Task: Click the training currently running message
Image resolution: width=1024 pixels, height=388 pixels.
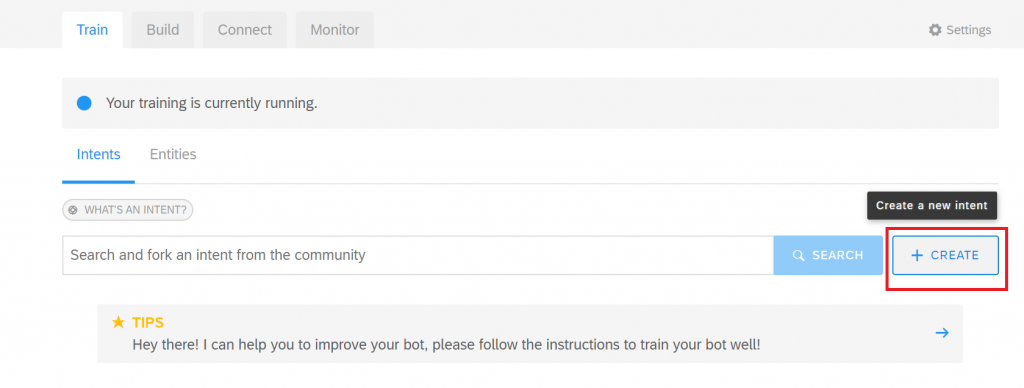Action: (212, 103)
